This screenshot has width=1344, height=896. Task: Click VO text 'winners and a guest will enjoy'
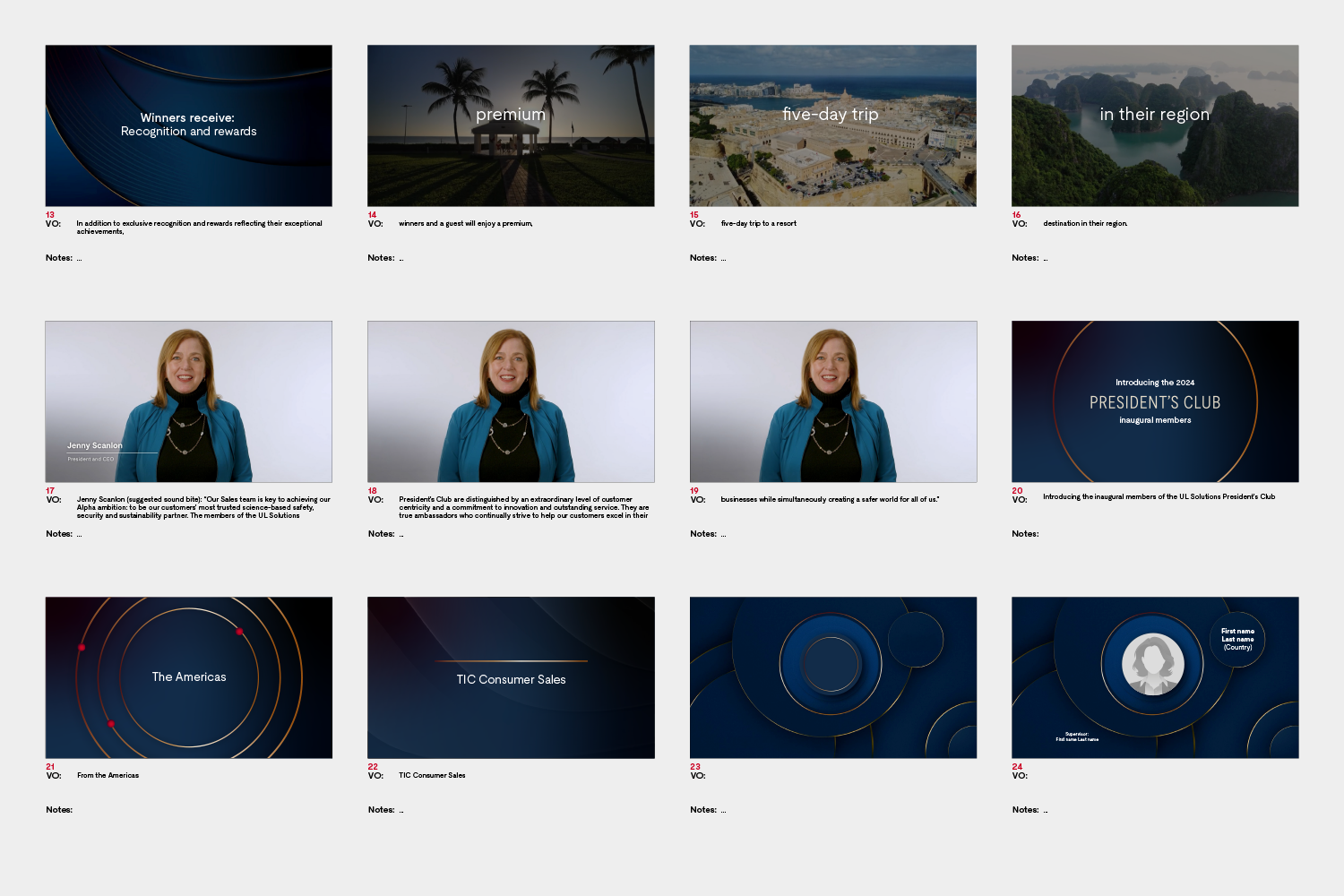tap(466, 224)
